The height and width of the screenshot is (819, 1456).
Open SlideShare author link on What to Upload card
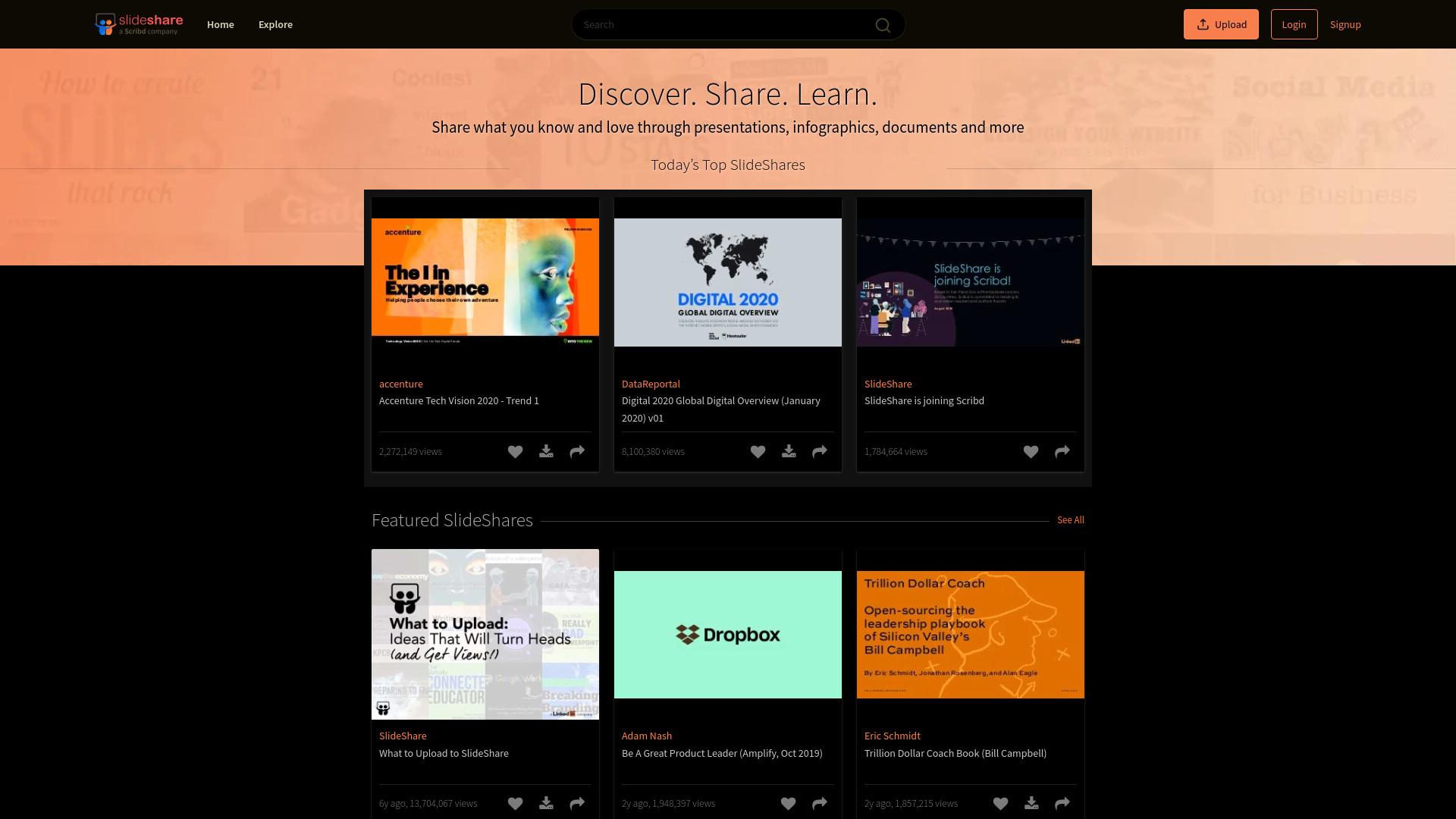(x=403, y=736)
